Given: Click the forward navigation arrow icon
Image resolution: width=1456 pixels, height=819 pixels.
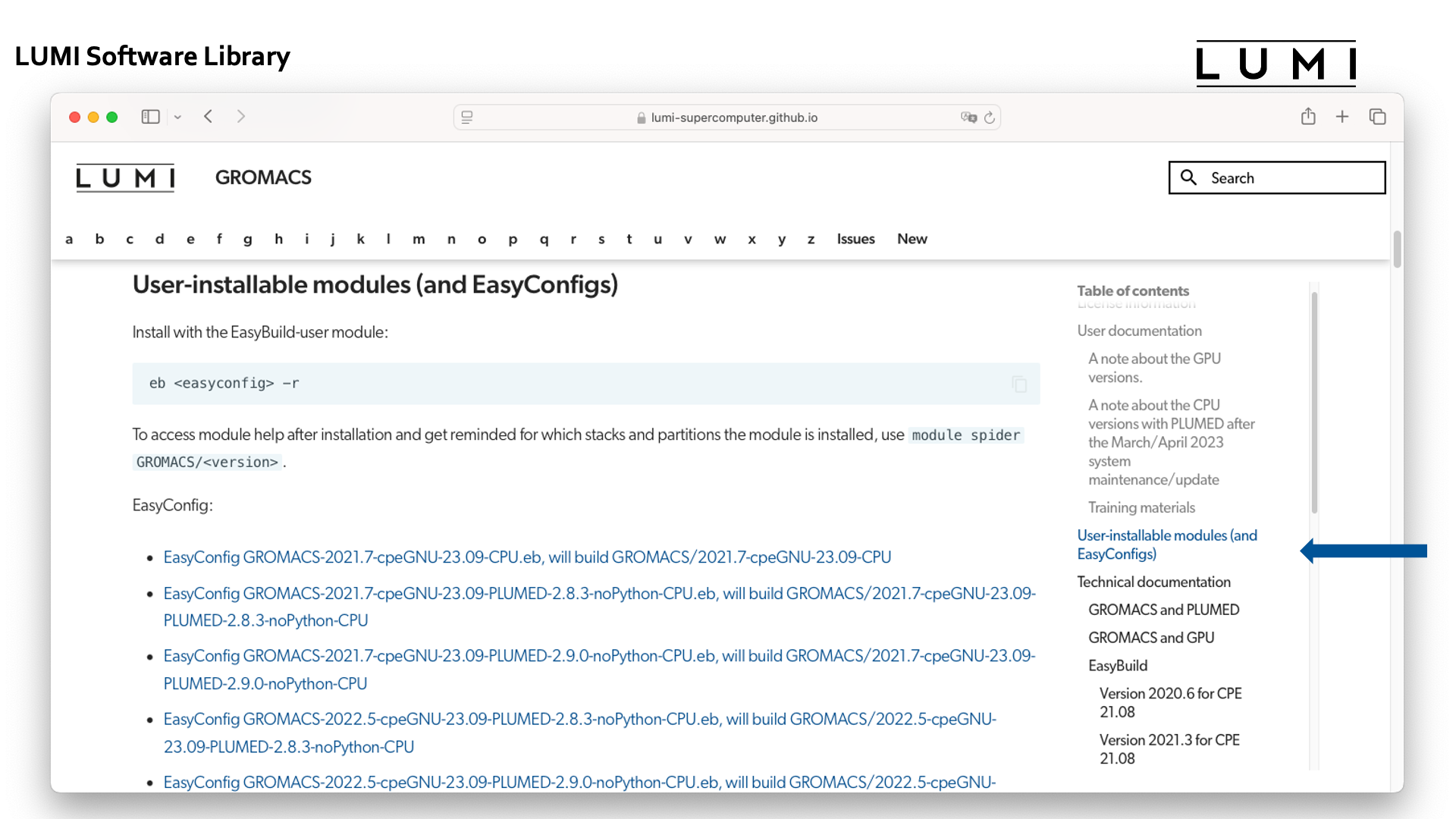Looking at the screenshot, I should (x=241, y=116).
